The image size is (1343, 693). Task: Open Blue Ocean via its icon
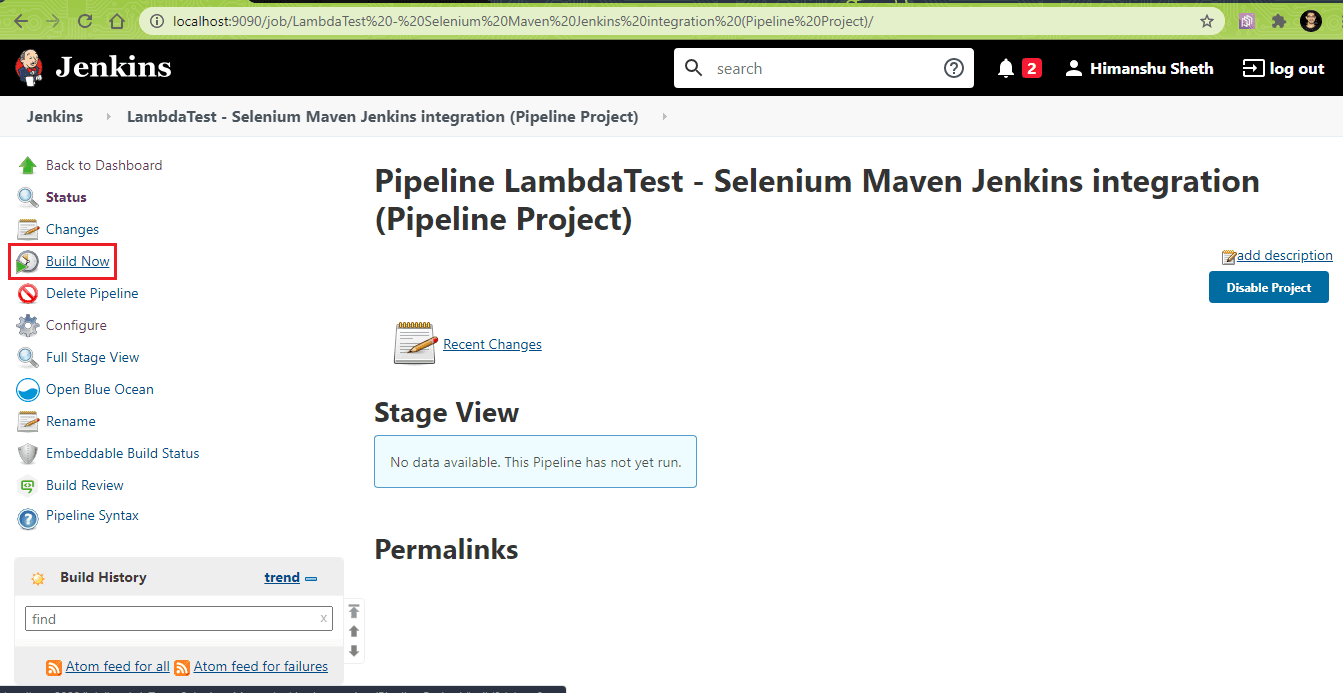click(28, 390)
